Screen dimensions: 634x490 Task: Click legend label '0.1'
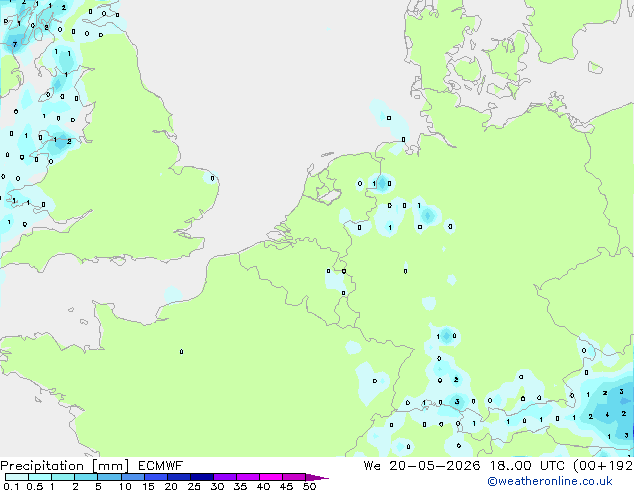[x=11, y=486]
